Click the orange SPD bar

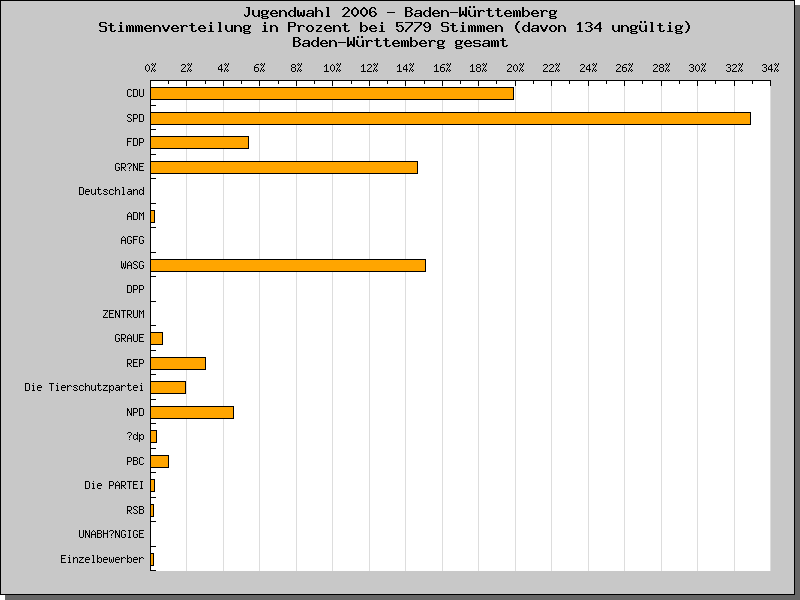point(450,118)
